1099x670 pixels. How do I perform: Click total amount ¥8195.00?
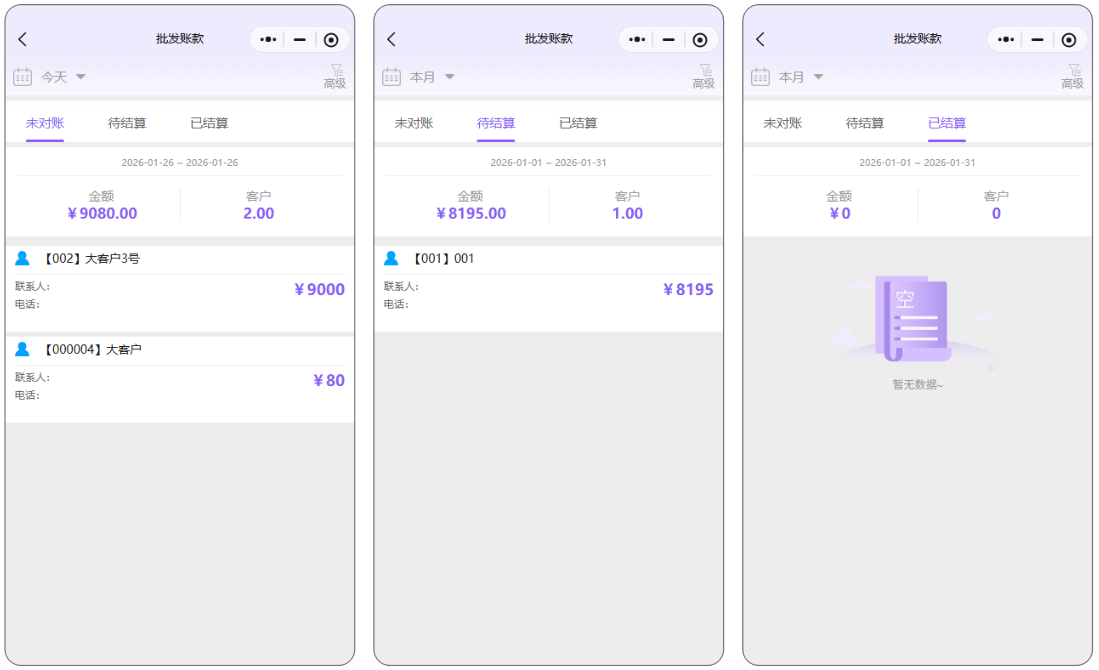click(x=471, y=213)
